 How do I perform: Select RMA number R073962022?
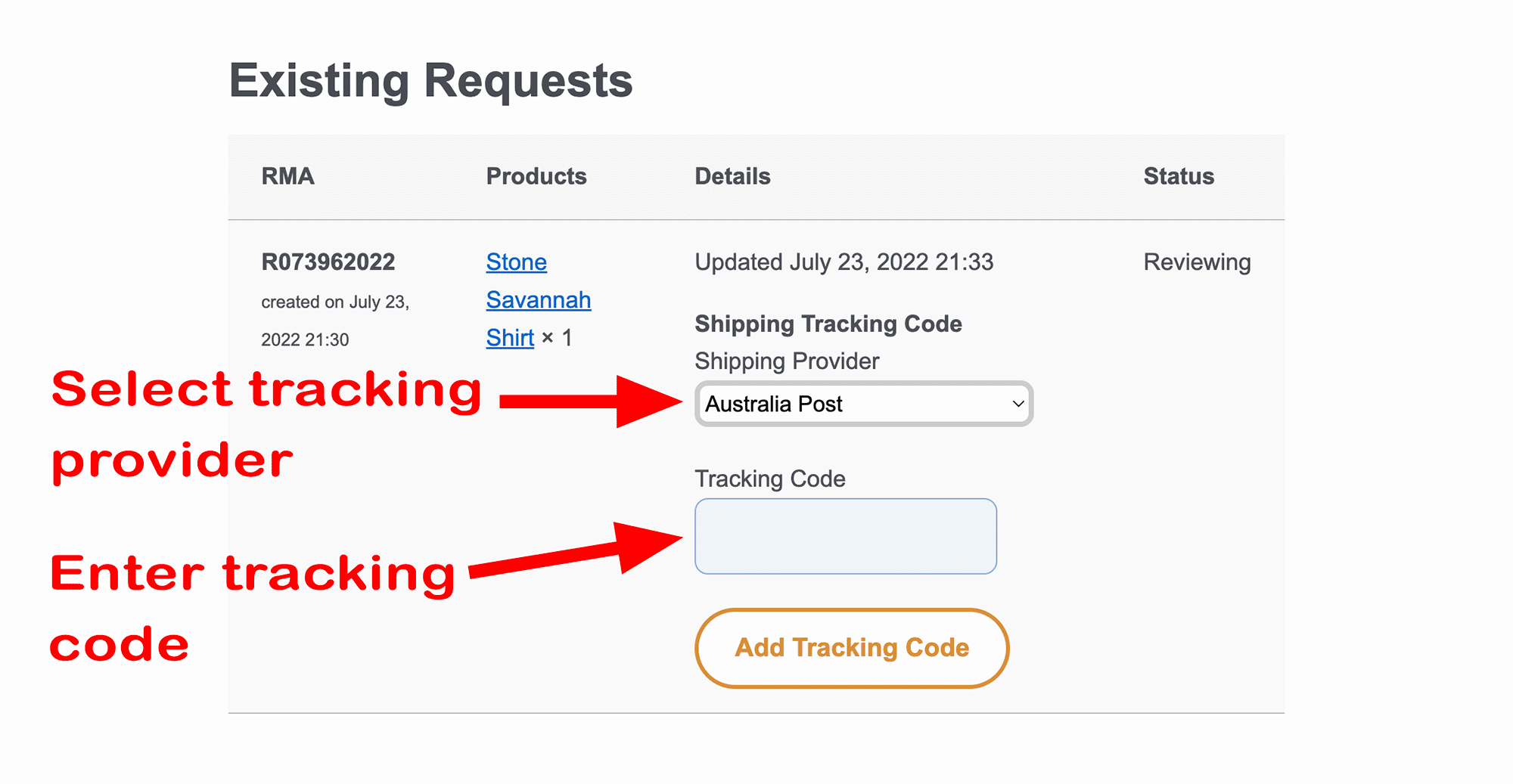click(328, 262)
